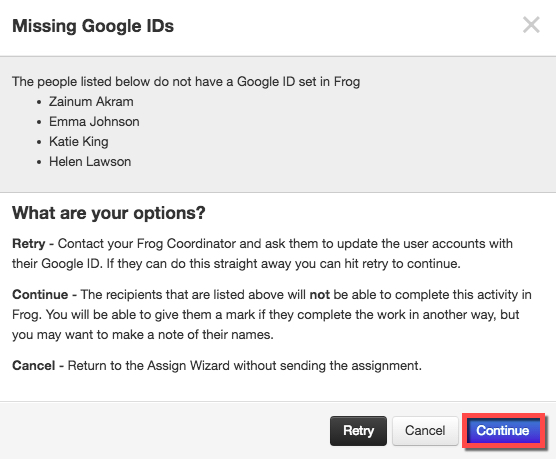Close the Missing Google IDs dialog
Image resolution: width=556 pixels, height=459 pixels.
[531, 25]
